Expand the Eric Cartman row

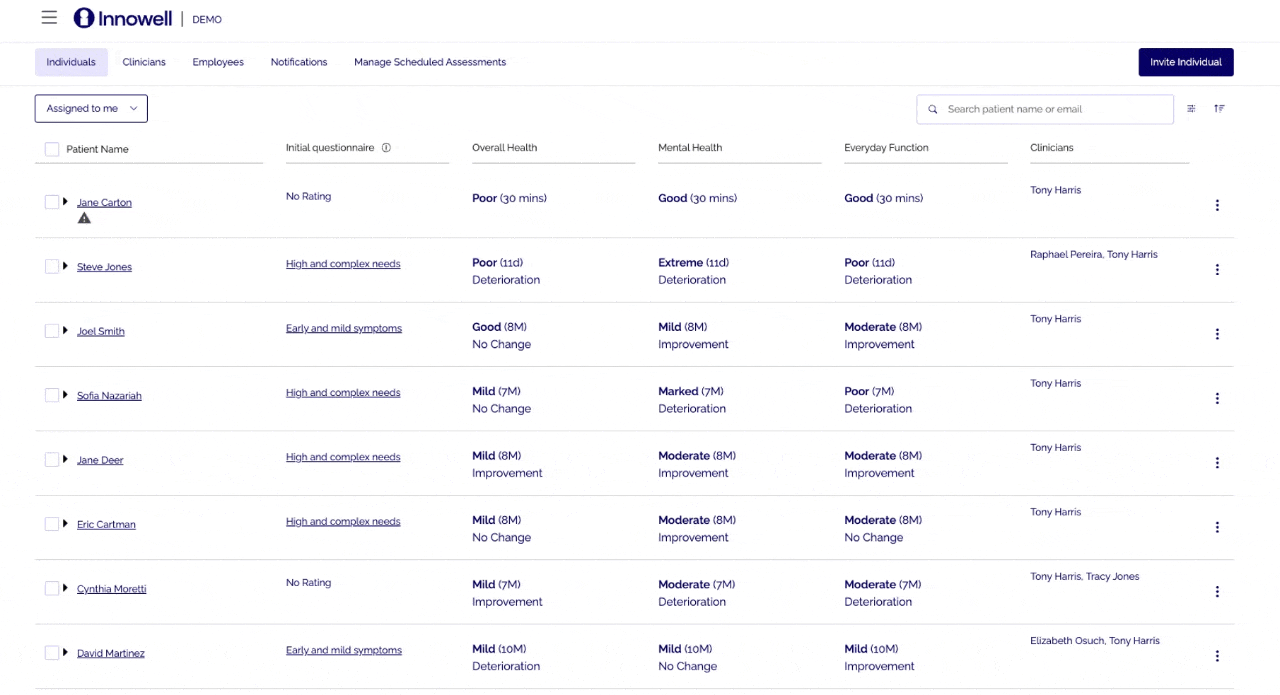[x=66, y=523]
